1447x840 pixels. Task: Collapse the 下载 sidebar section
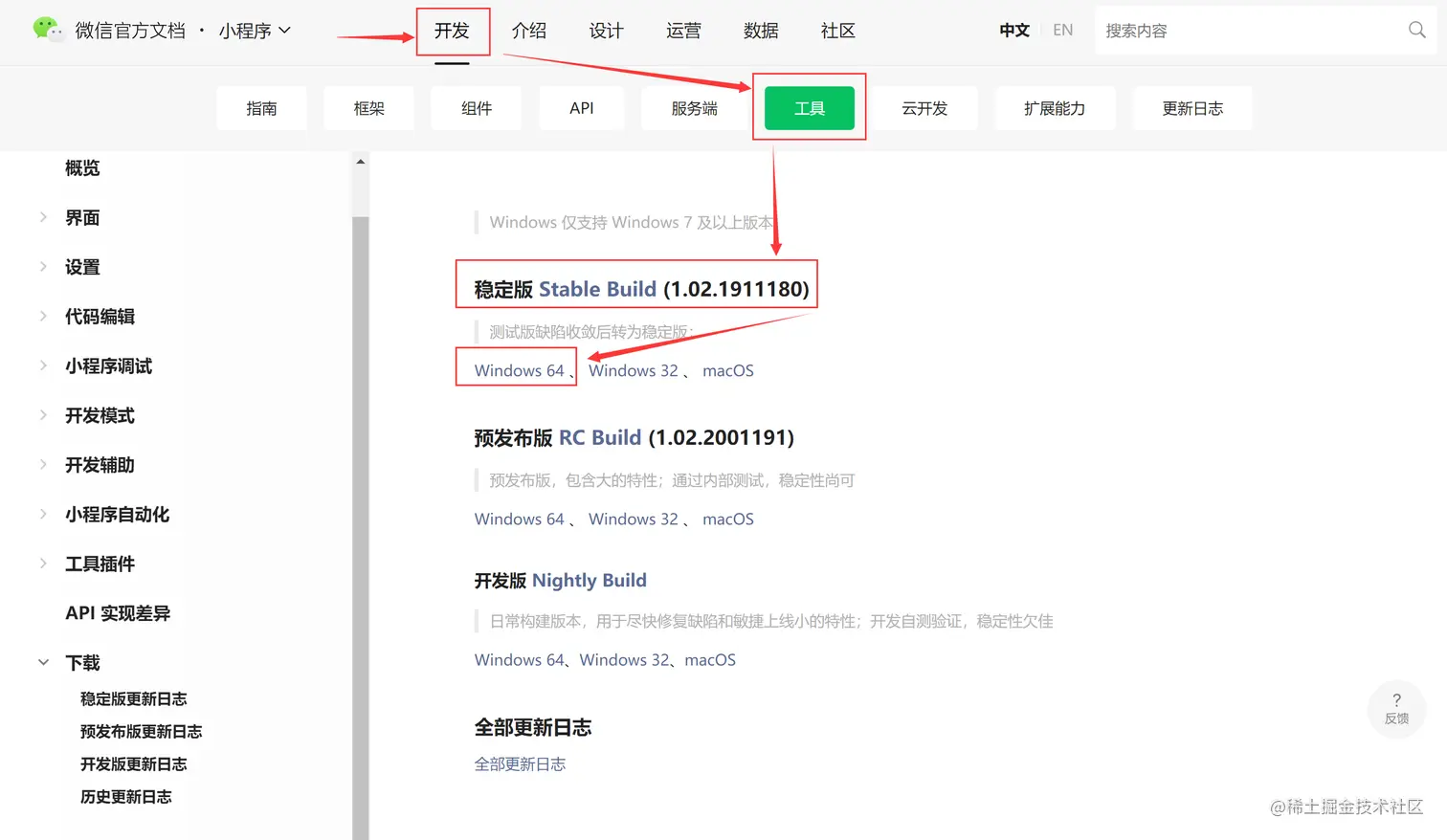point(43,662)
